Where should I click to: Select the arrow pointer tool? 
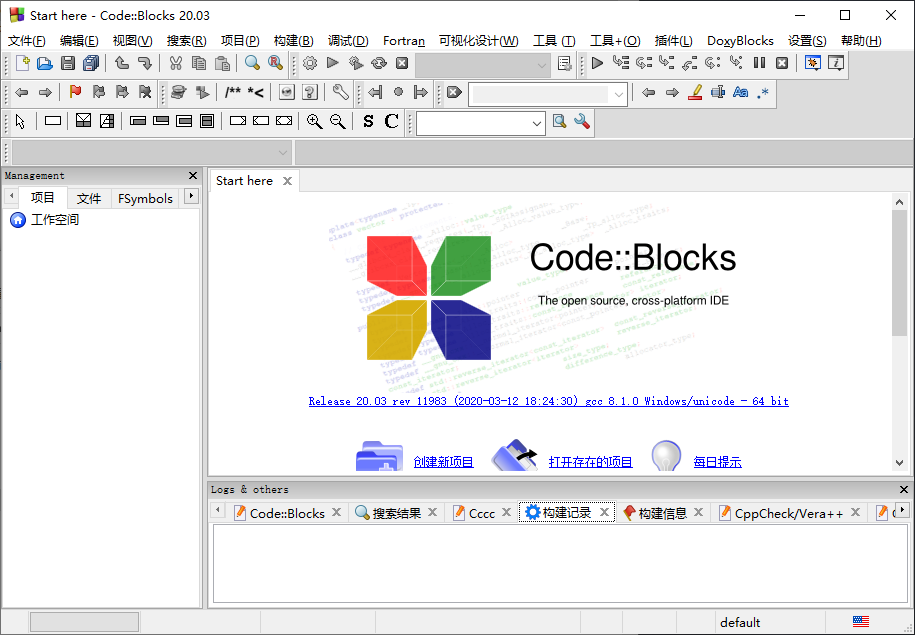21,121
